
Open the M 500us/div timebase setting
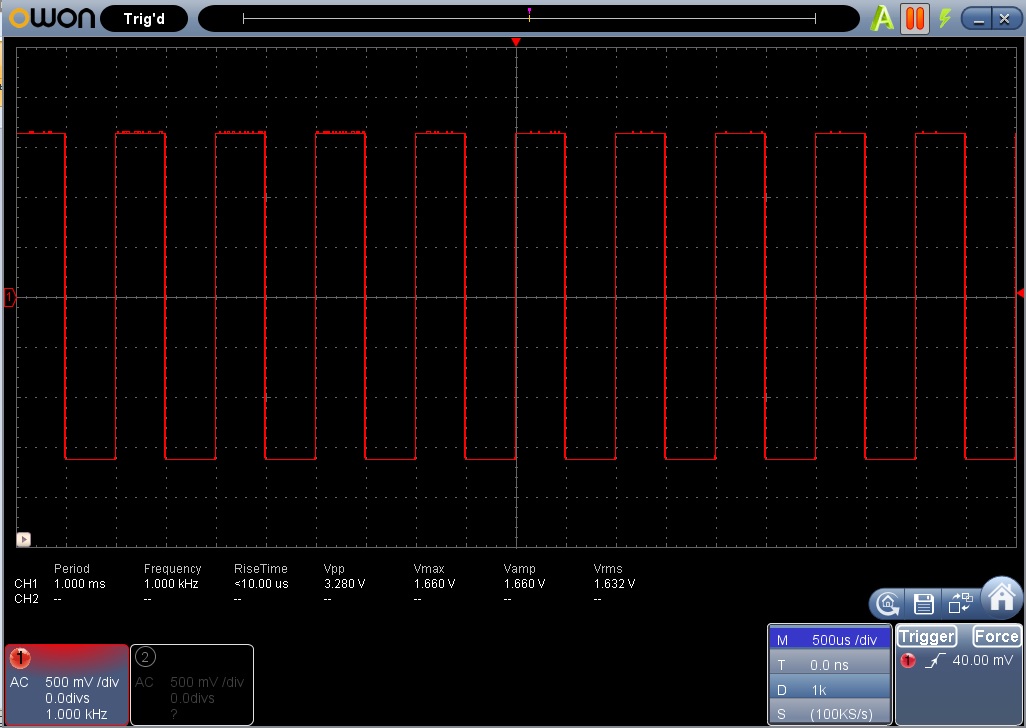coord(828,640)
